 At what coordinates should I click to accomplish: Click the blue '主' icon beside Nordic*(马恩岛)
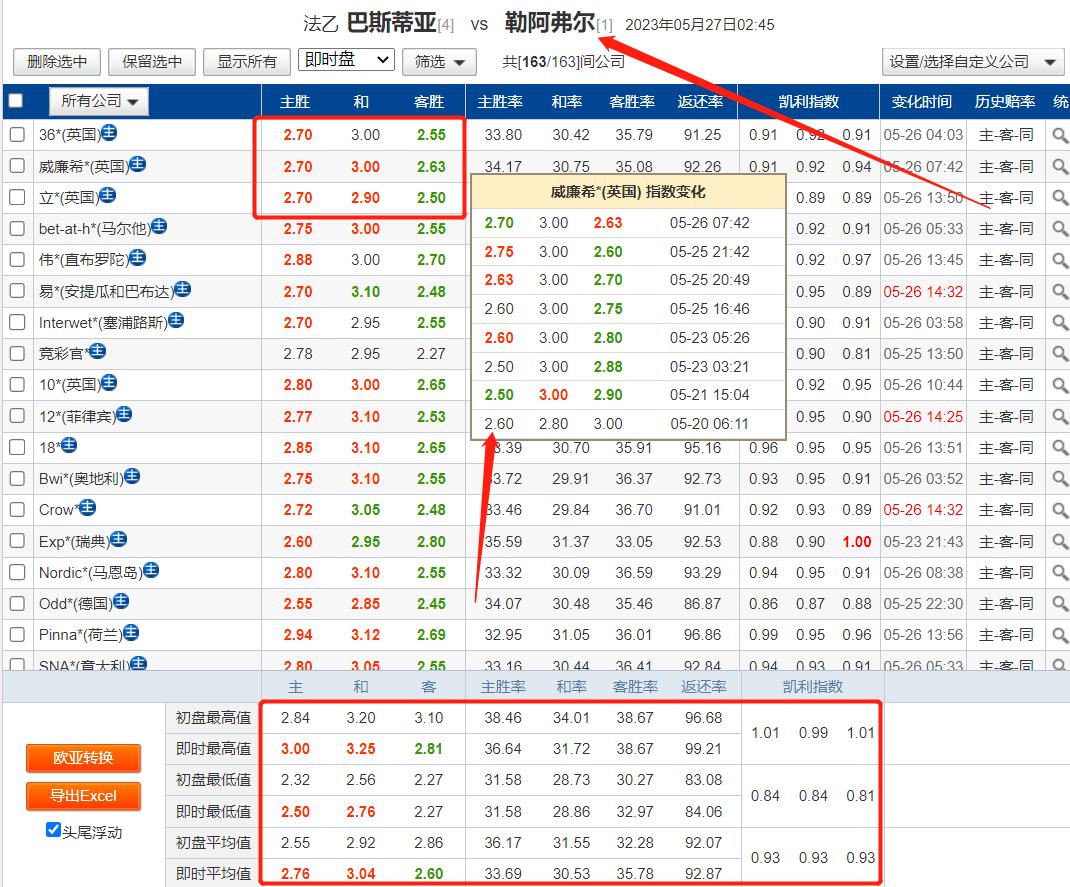point(151,570)
